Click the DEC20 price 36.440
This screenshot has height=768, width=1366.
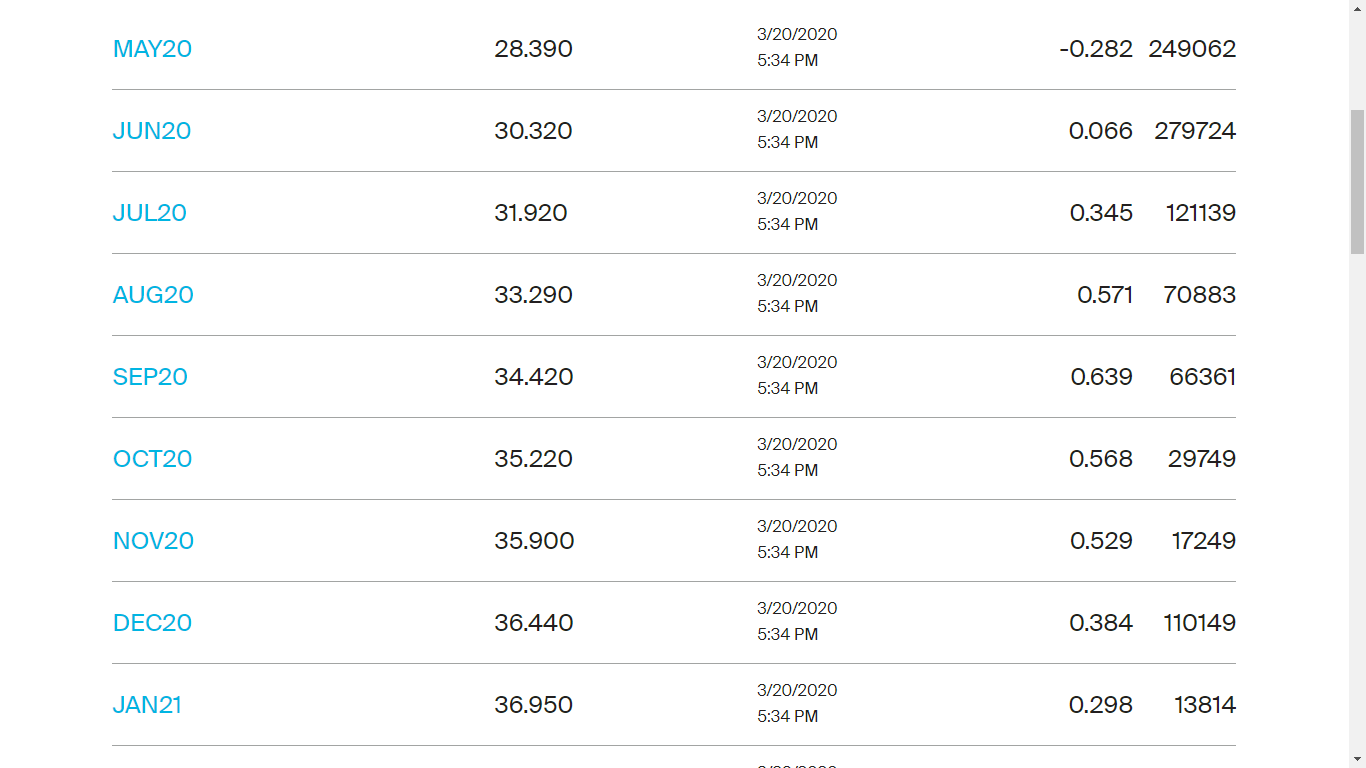point(533,623)
